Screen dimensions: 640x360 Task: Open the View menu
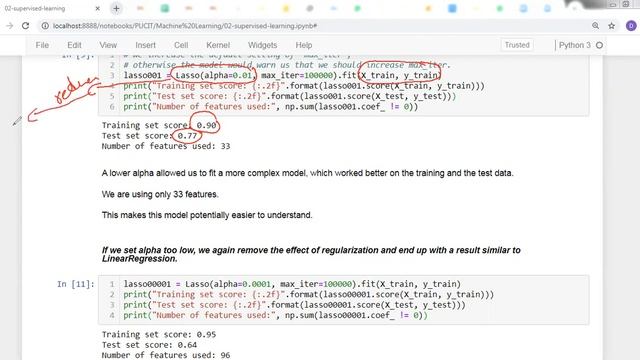[x=108, y=45]
